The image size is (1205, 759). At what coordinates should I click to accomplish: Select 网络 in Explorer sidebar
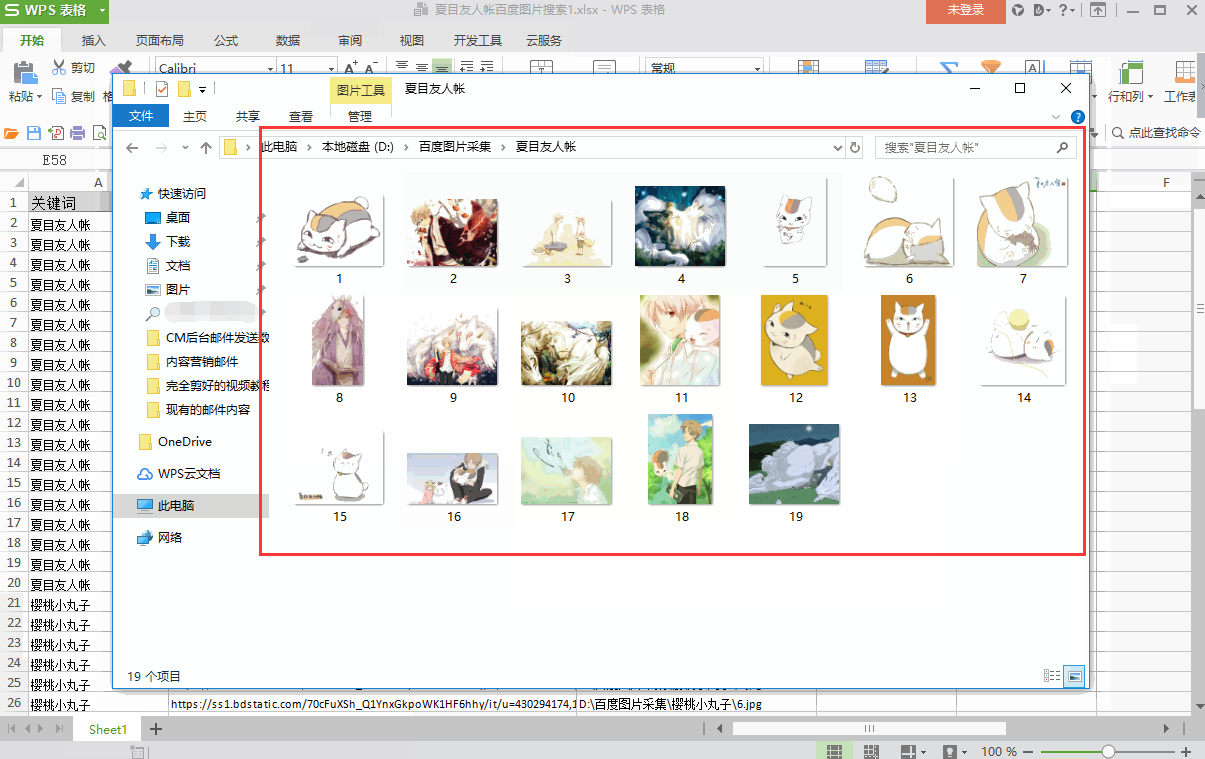coord(170,537)
